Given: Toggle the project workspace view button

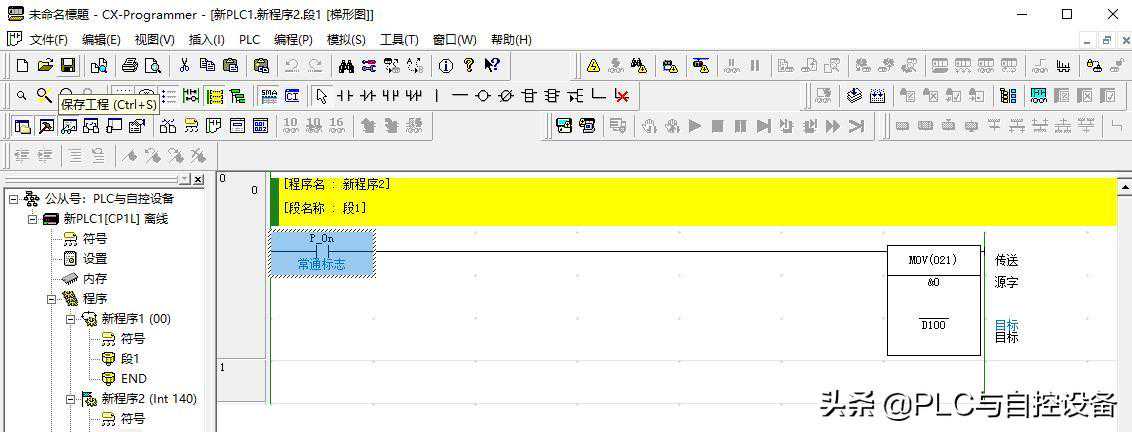Looking at the screenshot, I should [22, 126].
